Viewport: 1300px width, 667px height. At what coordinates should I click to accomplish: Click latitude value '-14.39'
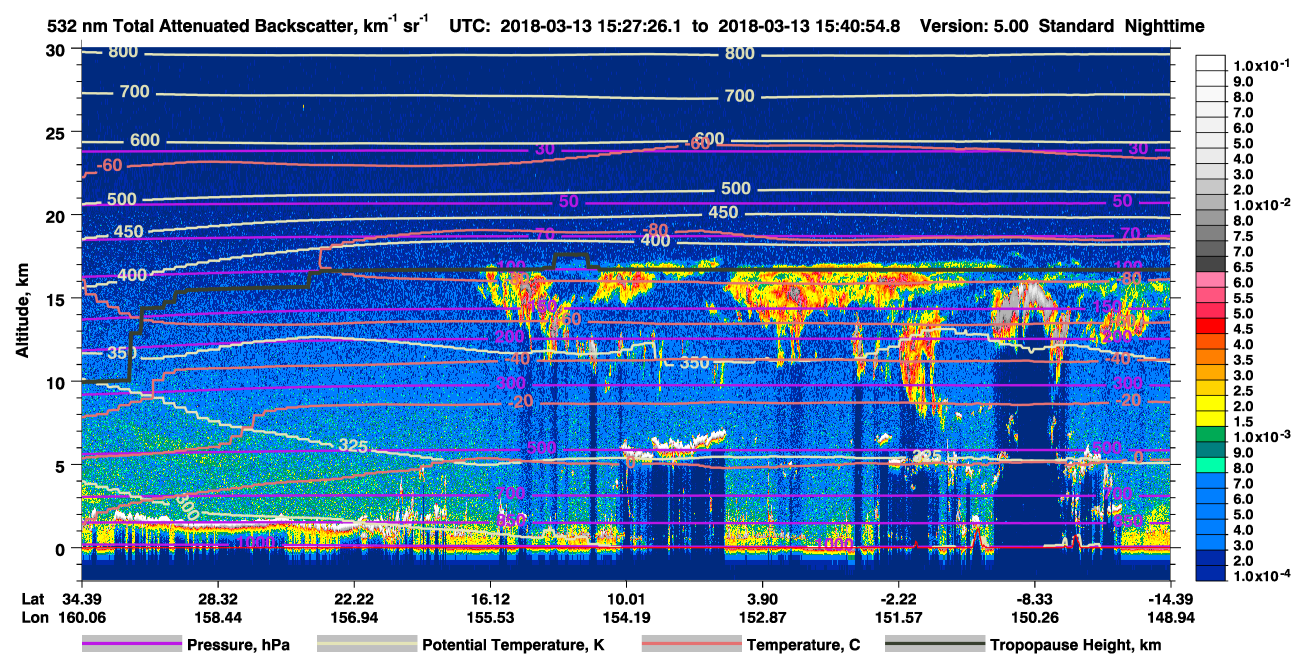coord(1171,599)
